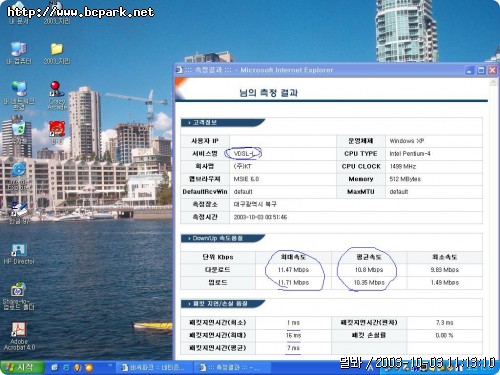Click the '16 ms' maximum packet delay

point(293,335)
